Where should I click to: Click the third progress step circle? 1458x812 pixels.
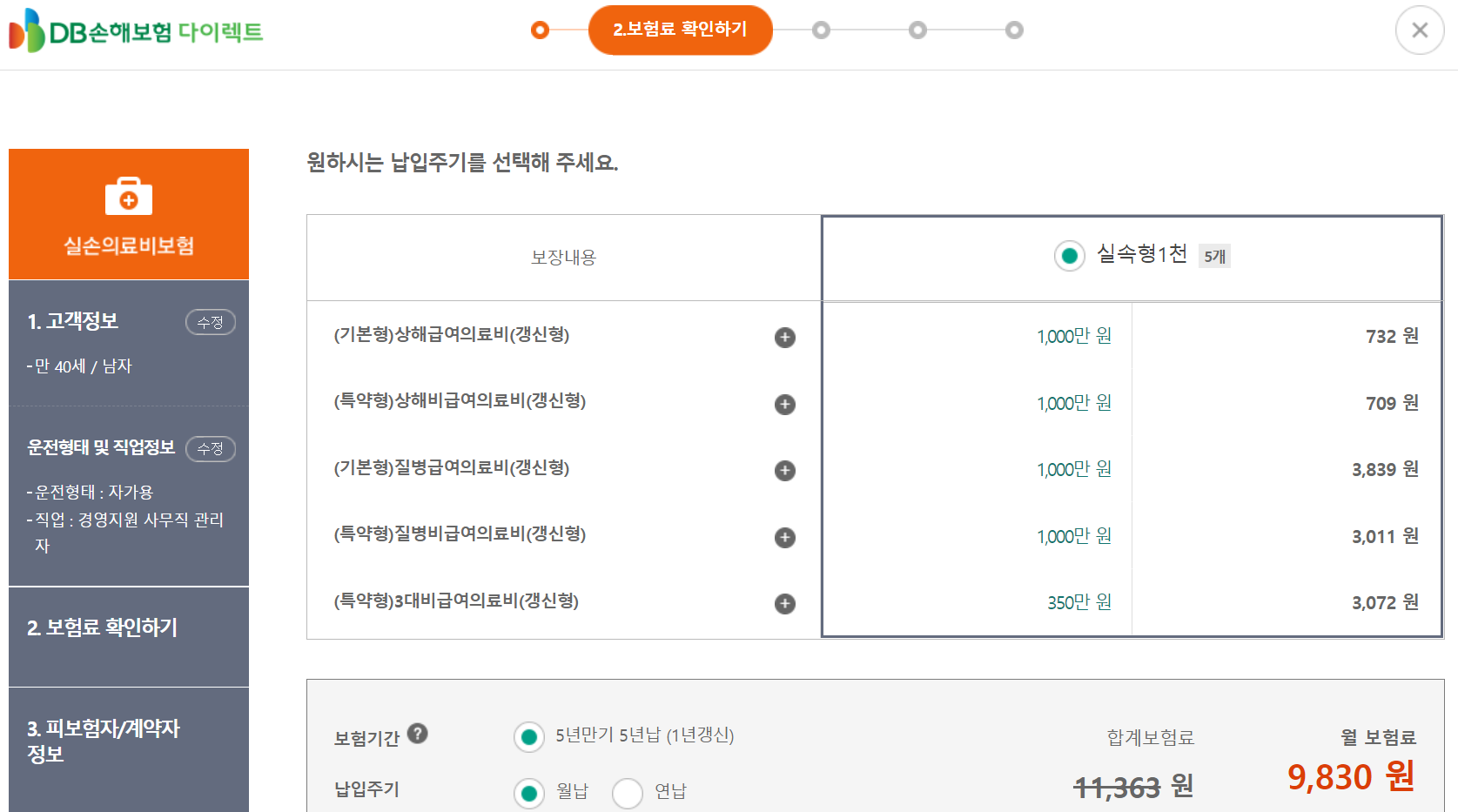pos(821,30)
